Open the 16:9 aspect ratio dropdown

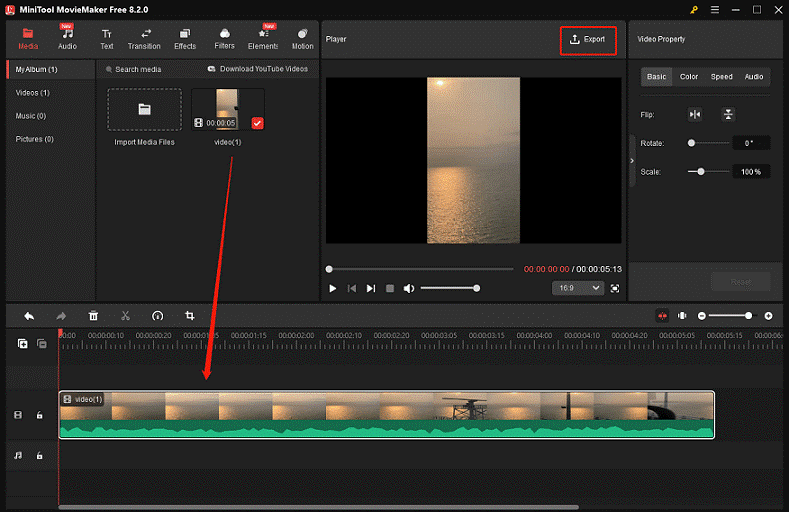578,288
